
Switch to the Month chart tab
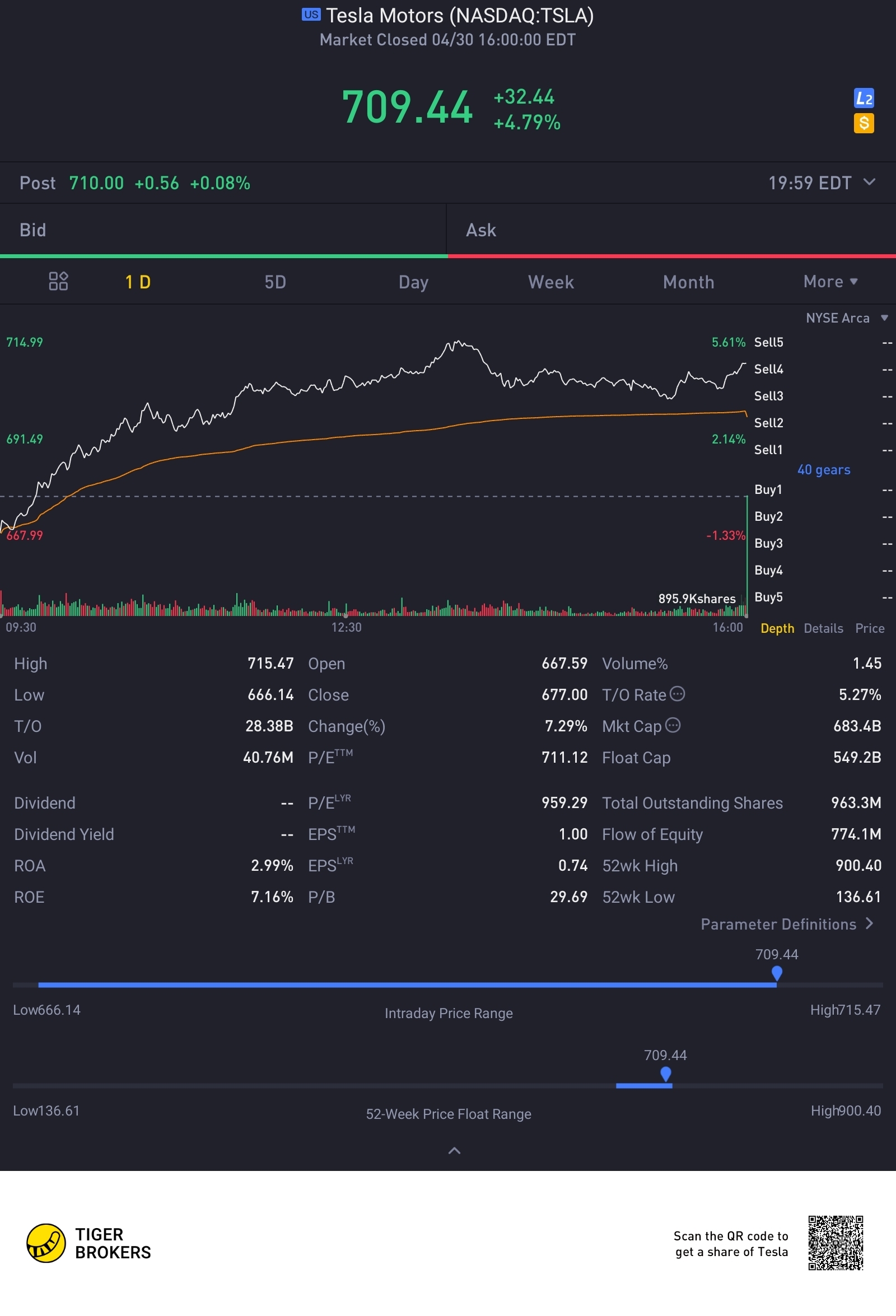(689, 282)
